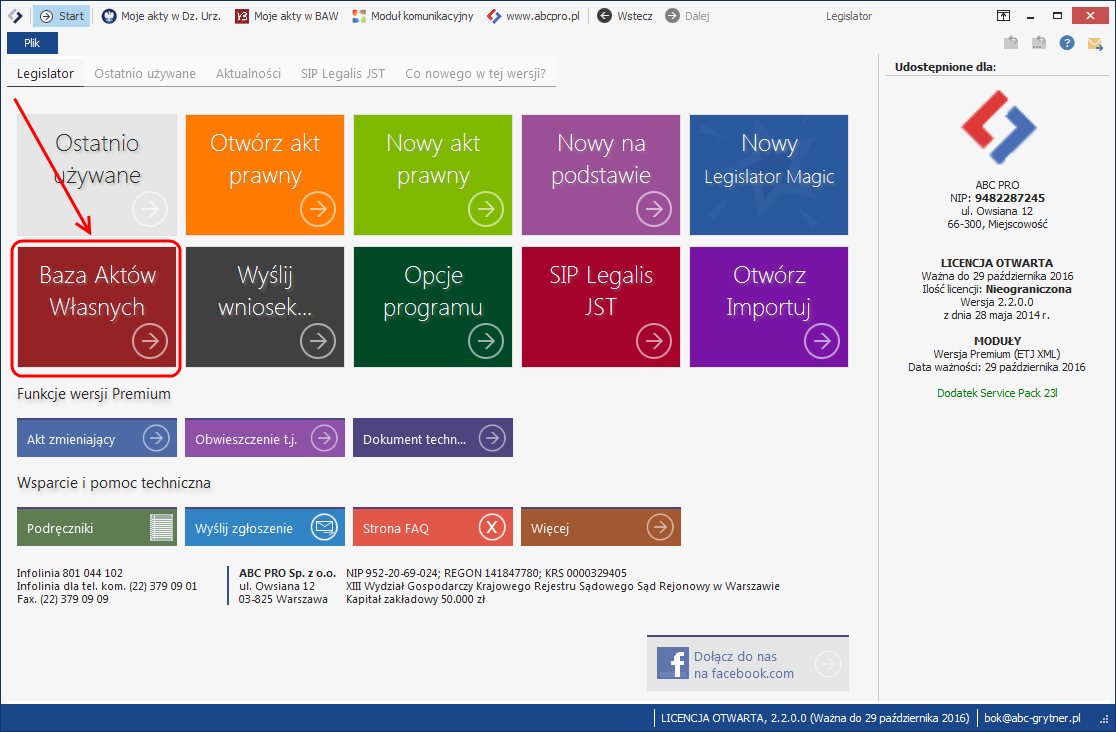
Task: Click the license status text in the status bar
Action: click(x=815, y=718)
